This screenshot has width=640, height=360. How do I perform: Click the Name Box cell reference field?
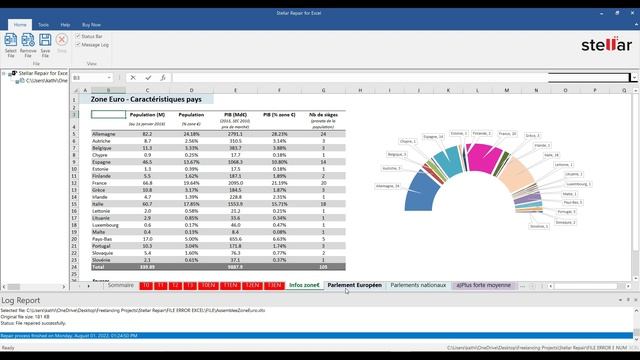(89, 78)
